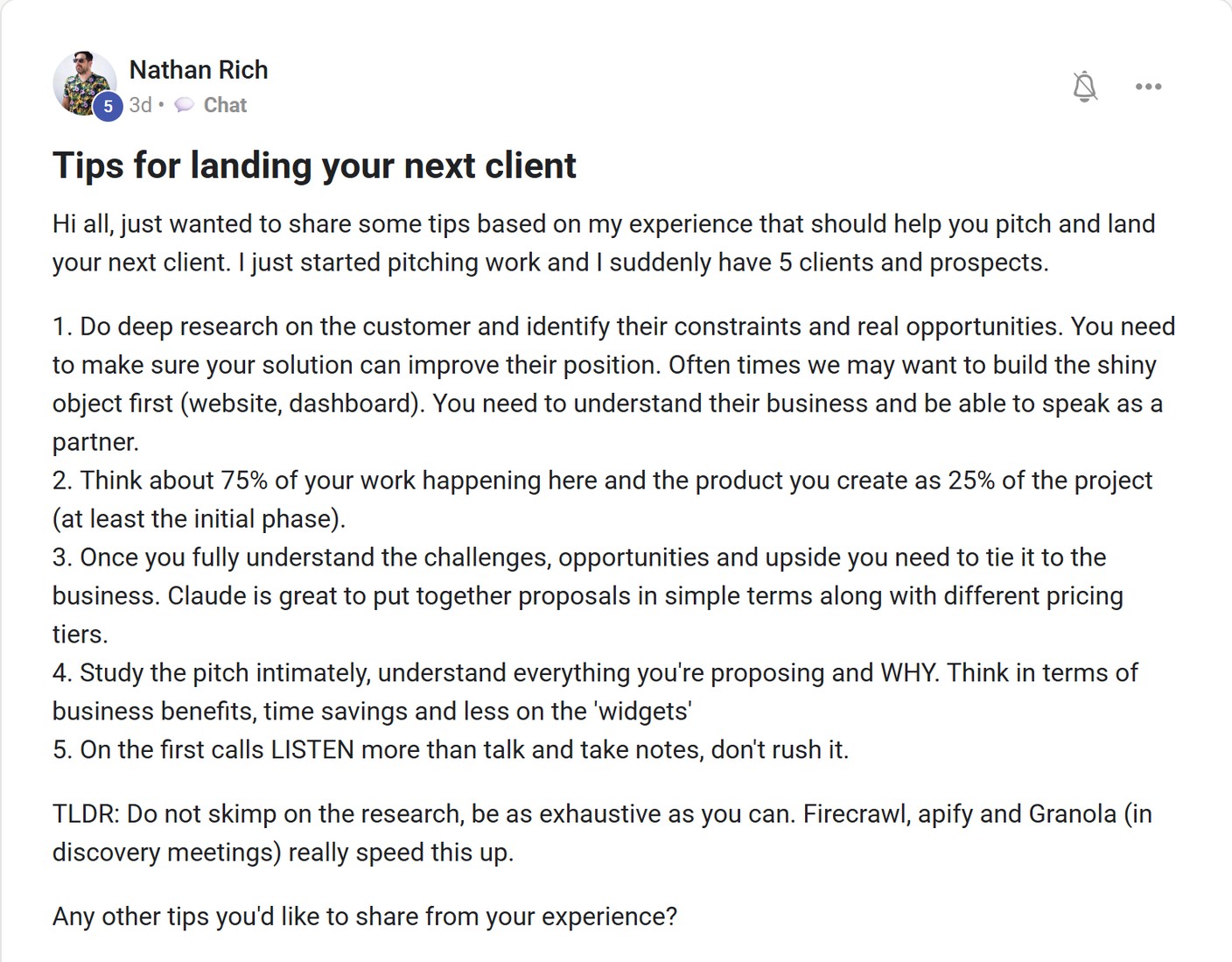Viewport: 1232px width, 962px height.
Task: Open the Chat category label
Action: (225, 105)
